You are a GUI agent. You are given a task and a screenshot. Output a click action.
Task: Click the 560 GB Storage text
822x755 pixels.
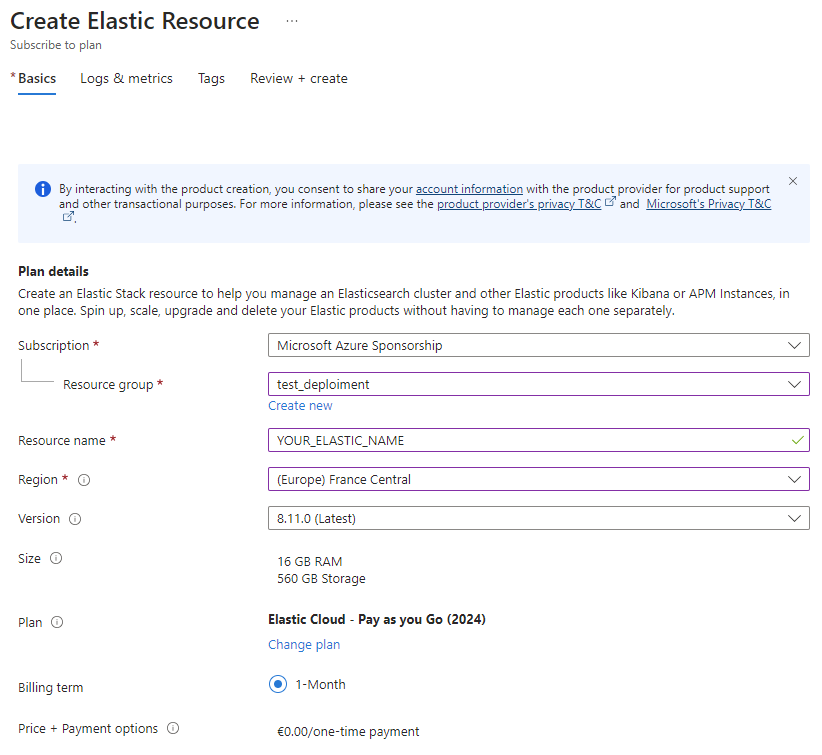[321, 578]
